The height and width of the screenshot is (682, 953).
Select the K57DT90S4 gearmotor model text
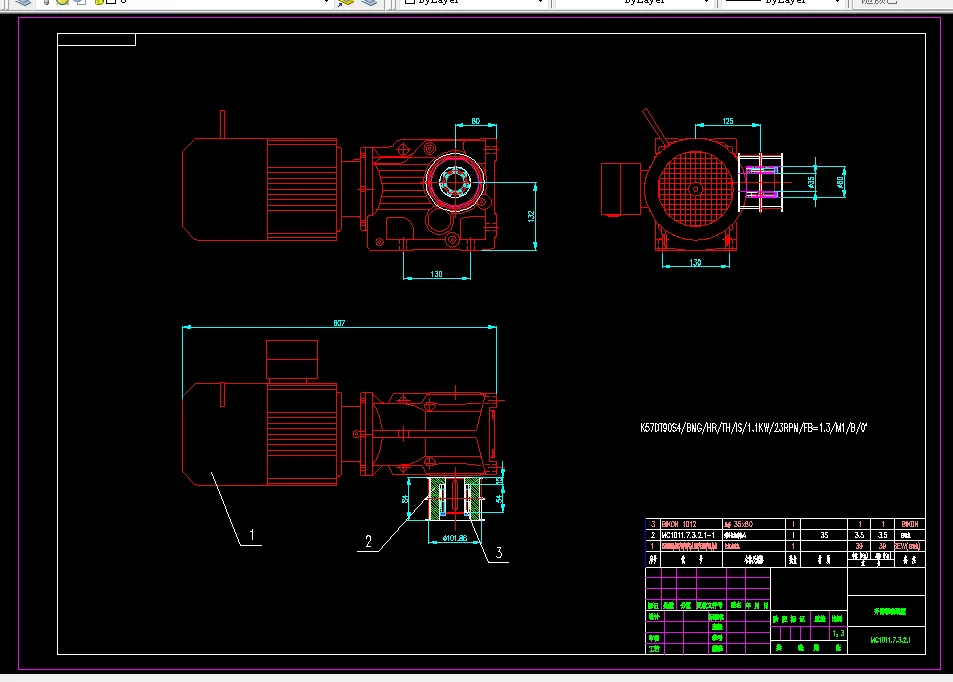(x=754, y=428)
